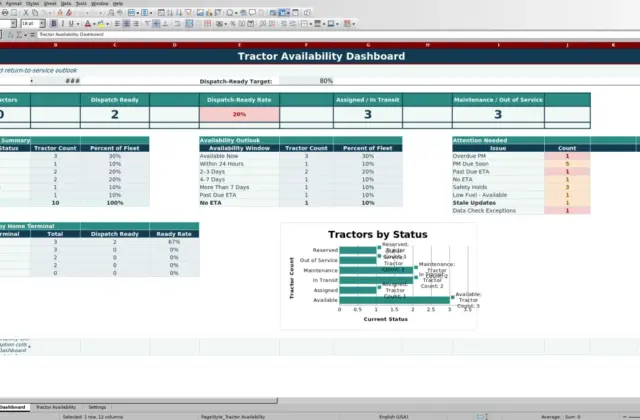Click the formula input line

(x=338, y=35)
